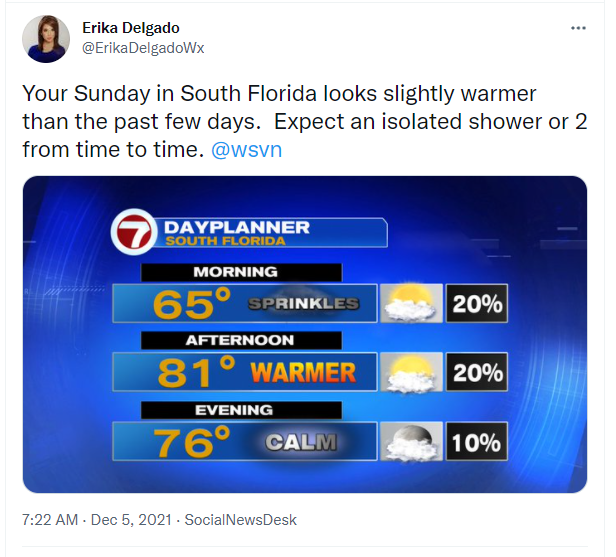This screenshot has height=557, width=616.
Task: Click the channel 7 logo in image
Action: (134, 232)
